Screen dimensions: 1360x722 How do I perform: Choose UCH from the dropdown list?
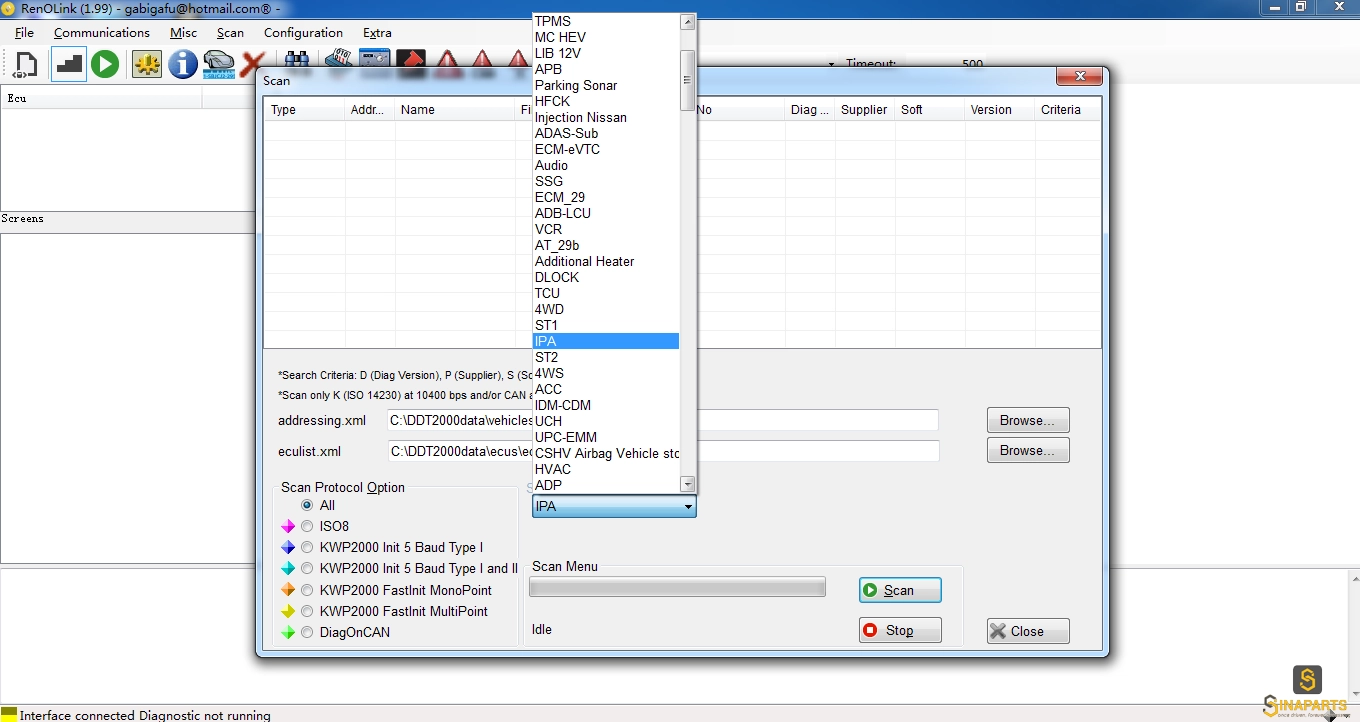pos(606,421)
